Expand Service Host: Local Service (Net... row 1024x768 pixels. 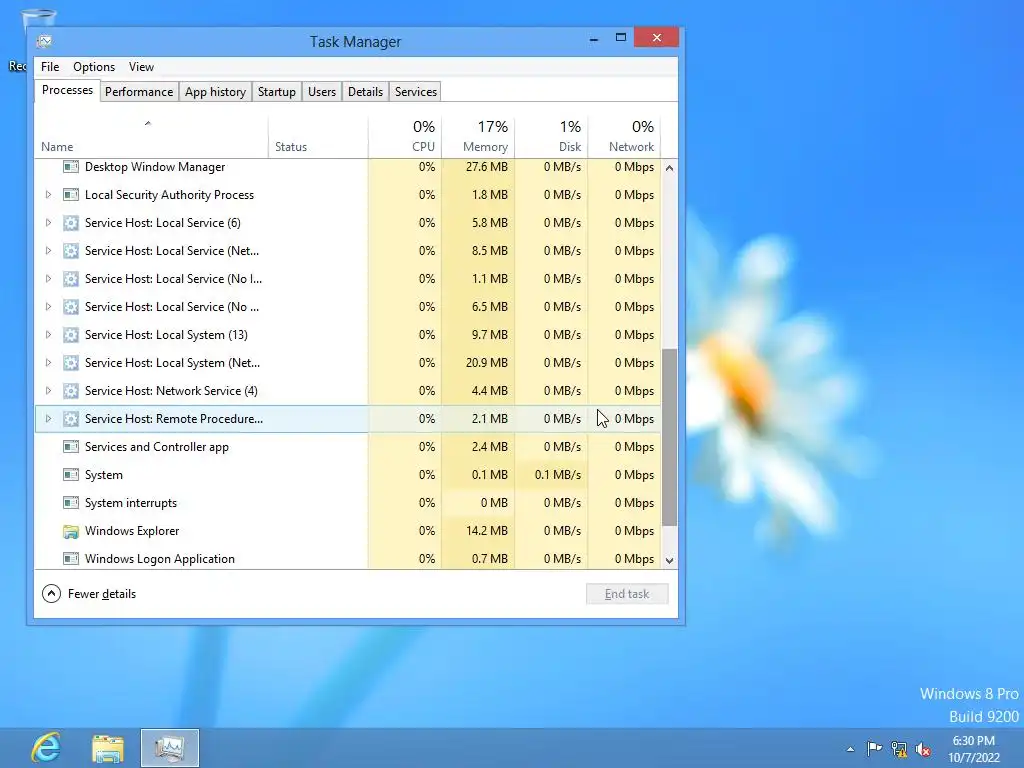tap(48, 251)
